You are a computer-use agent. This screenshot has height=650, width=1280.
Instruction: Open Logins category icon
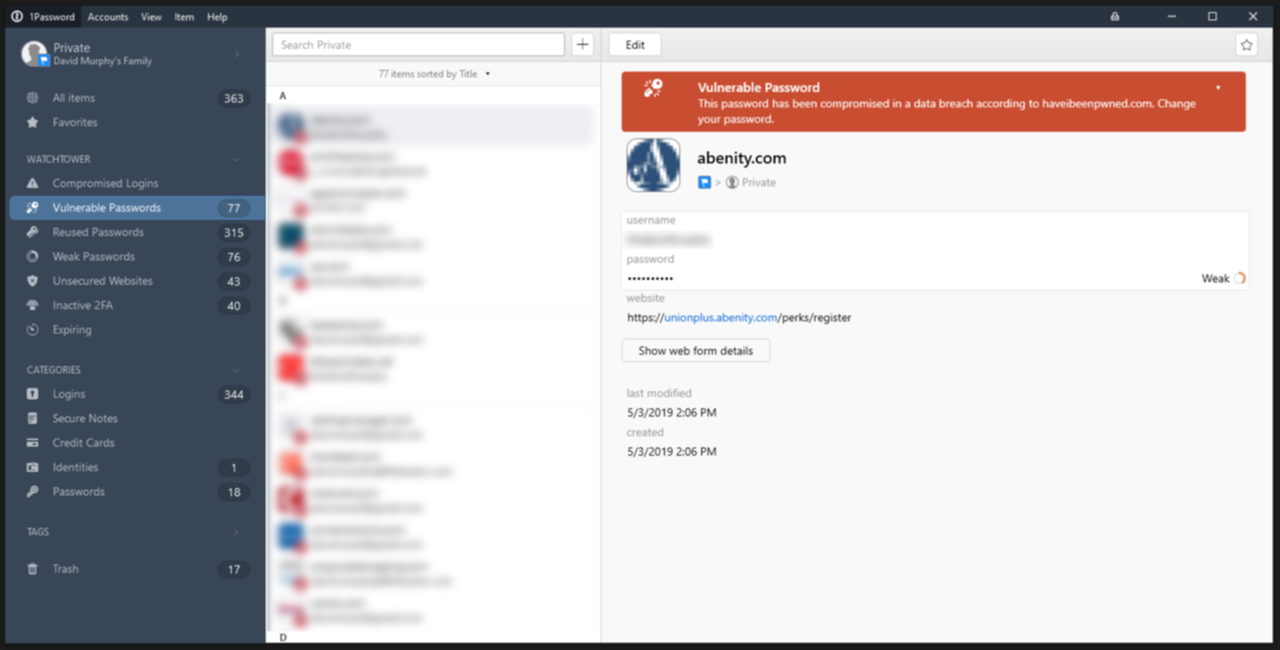coord(33,394)
